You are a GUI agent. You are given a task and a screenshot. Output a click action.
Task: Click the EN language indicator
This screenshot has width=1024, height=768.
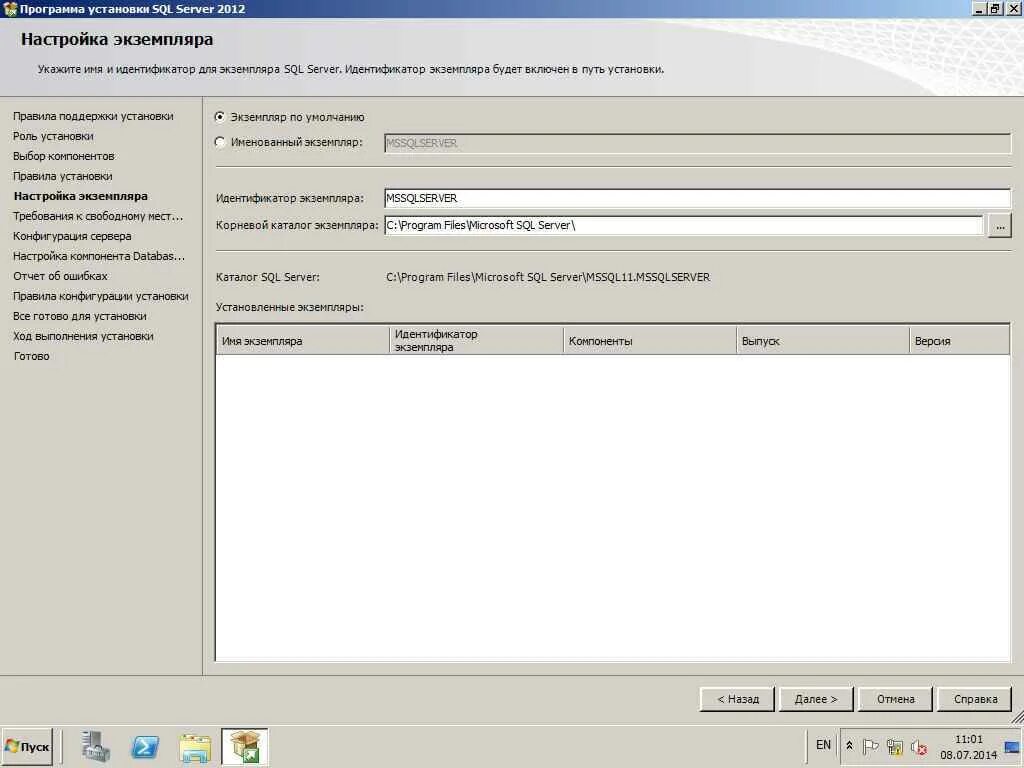[x=824, y=744]
